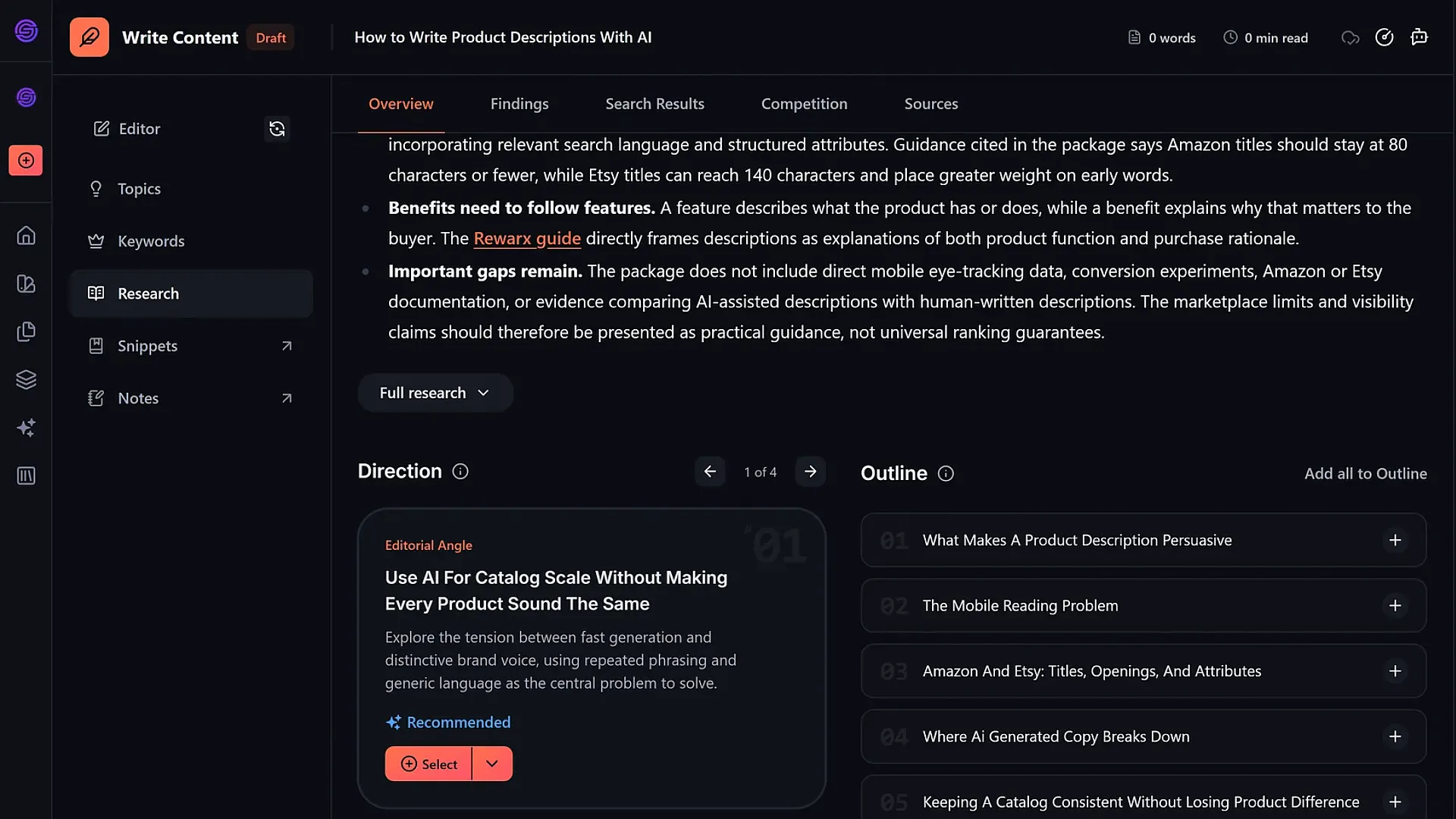Click the layers stack icon in left rail
This screenshot has width=1456, height=819.
click(26, 380)
